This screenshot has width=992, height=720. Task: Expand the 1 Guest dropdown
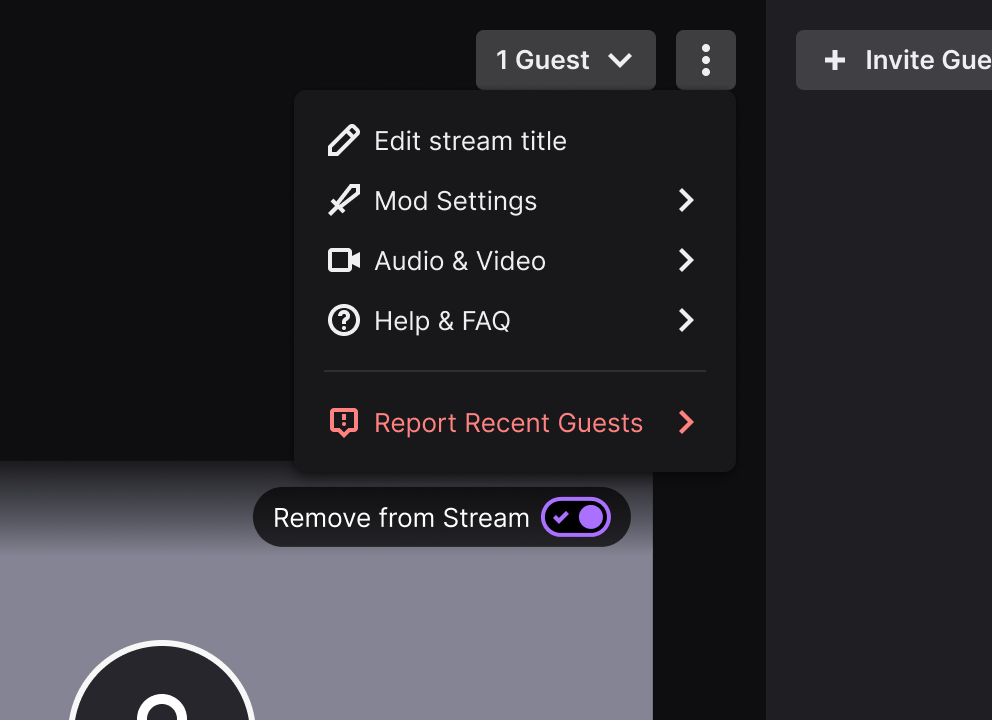[x=565, y=59]
